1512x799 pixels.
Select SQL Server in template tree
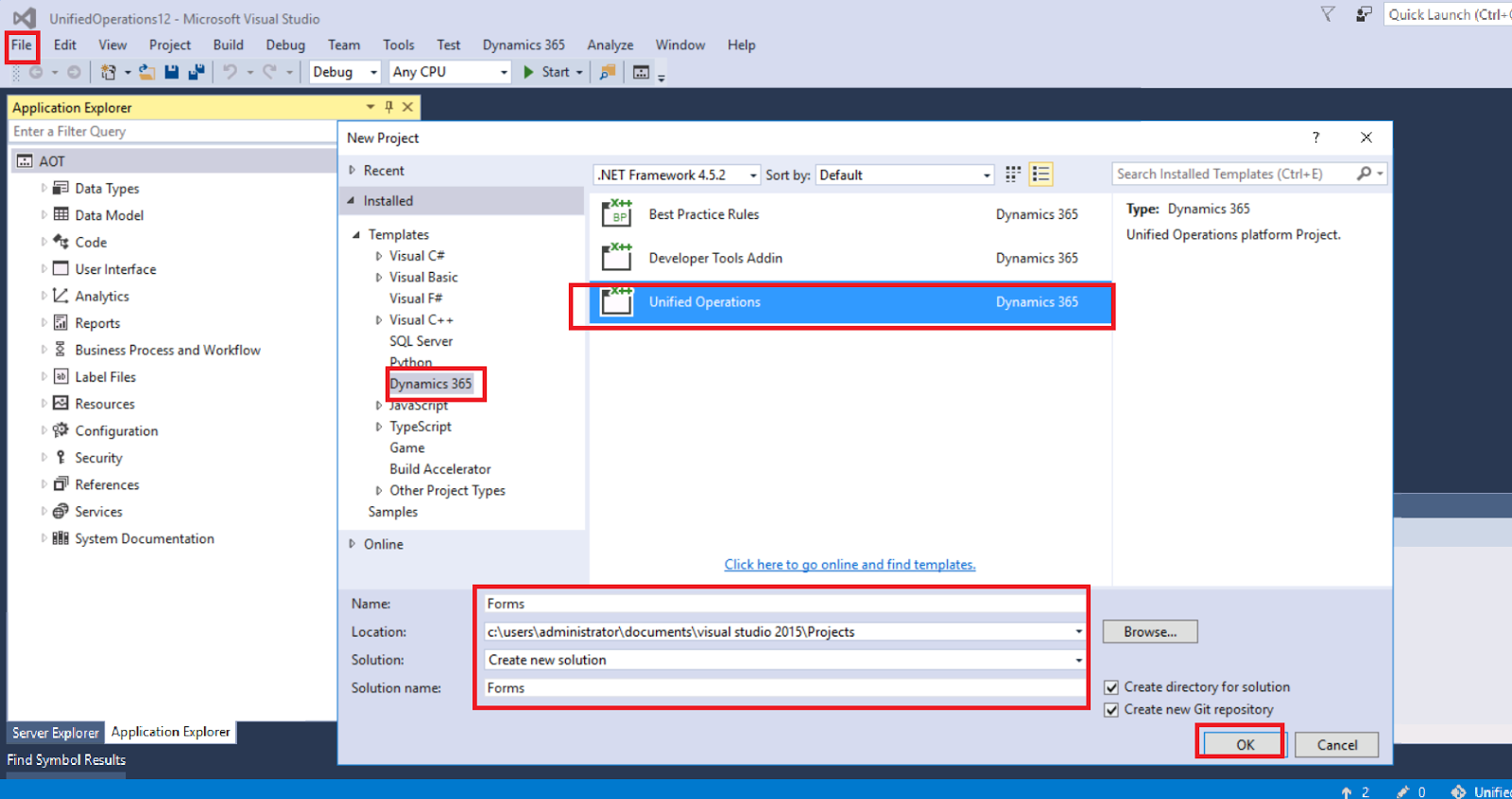click(421, 341)
